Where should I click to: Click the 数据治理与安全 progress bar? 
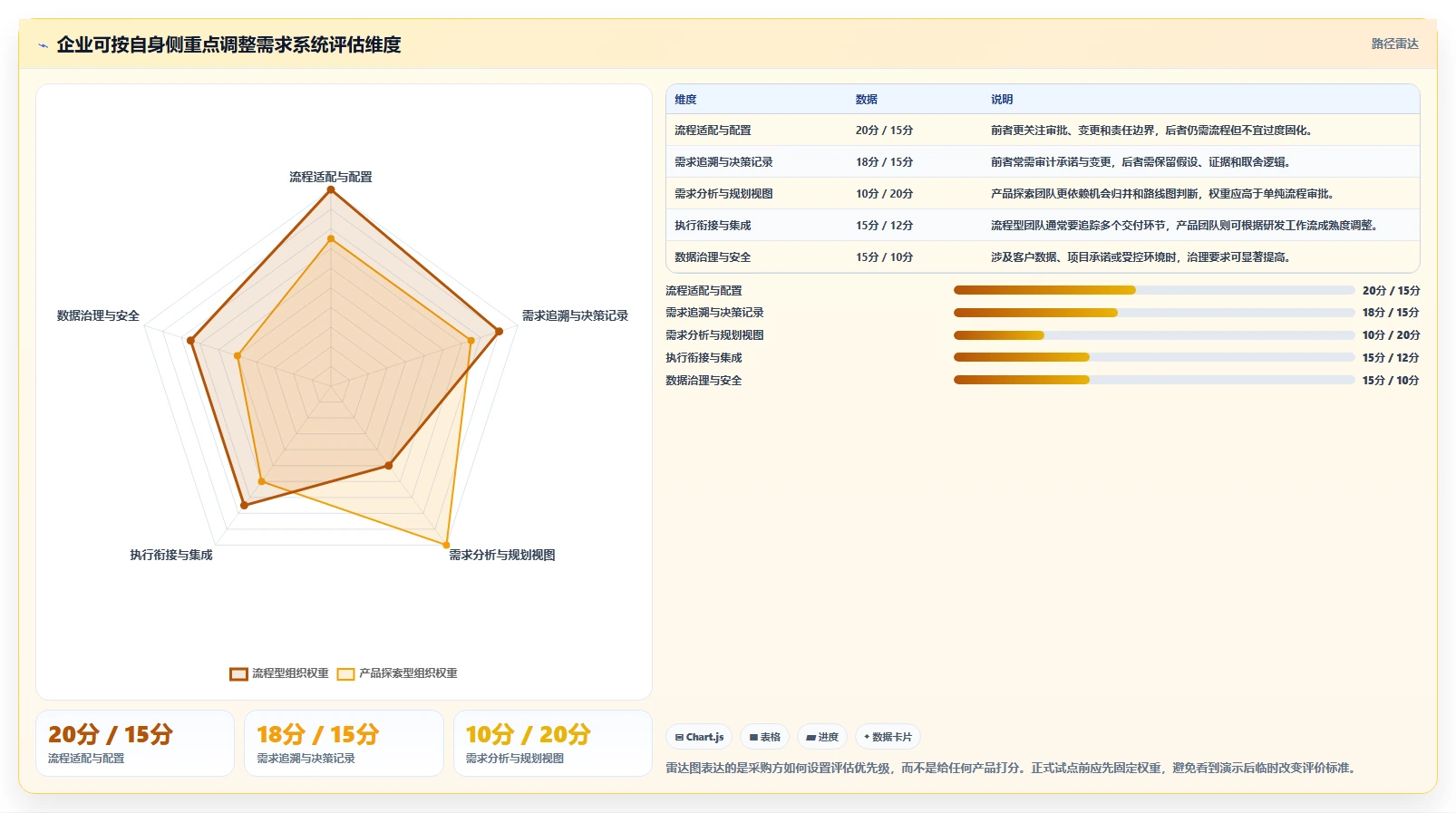click(x=1153, y=380)
